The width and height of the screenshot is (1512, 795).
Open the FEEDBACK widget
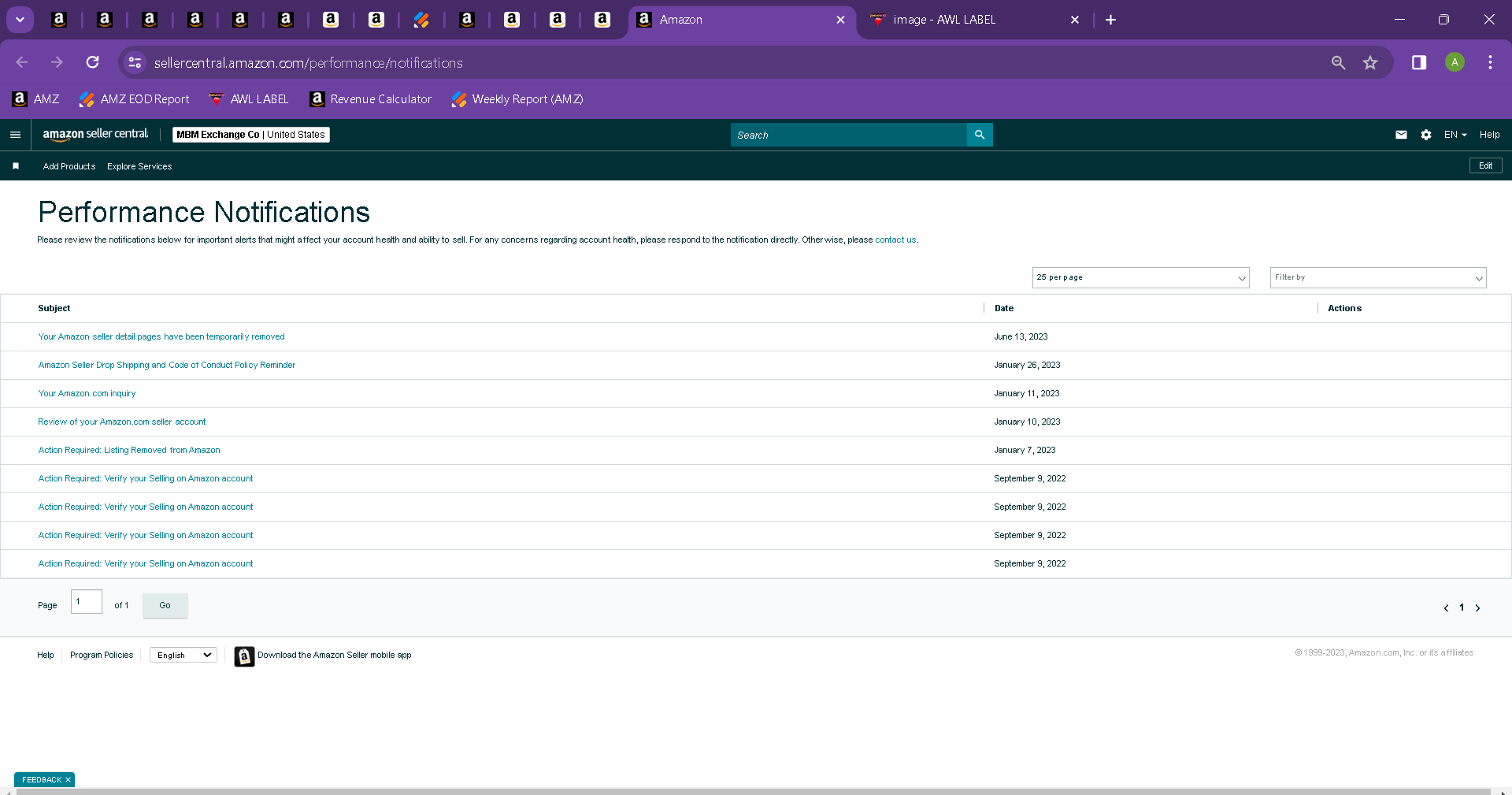(42, 779)
